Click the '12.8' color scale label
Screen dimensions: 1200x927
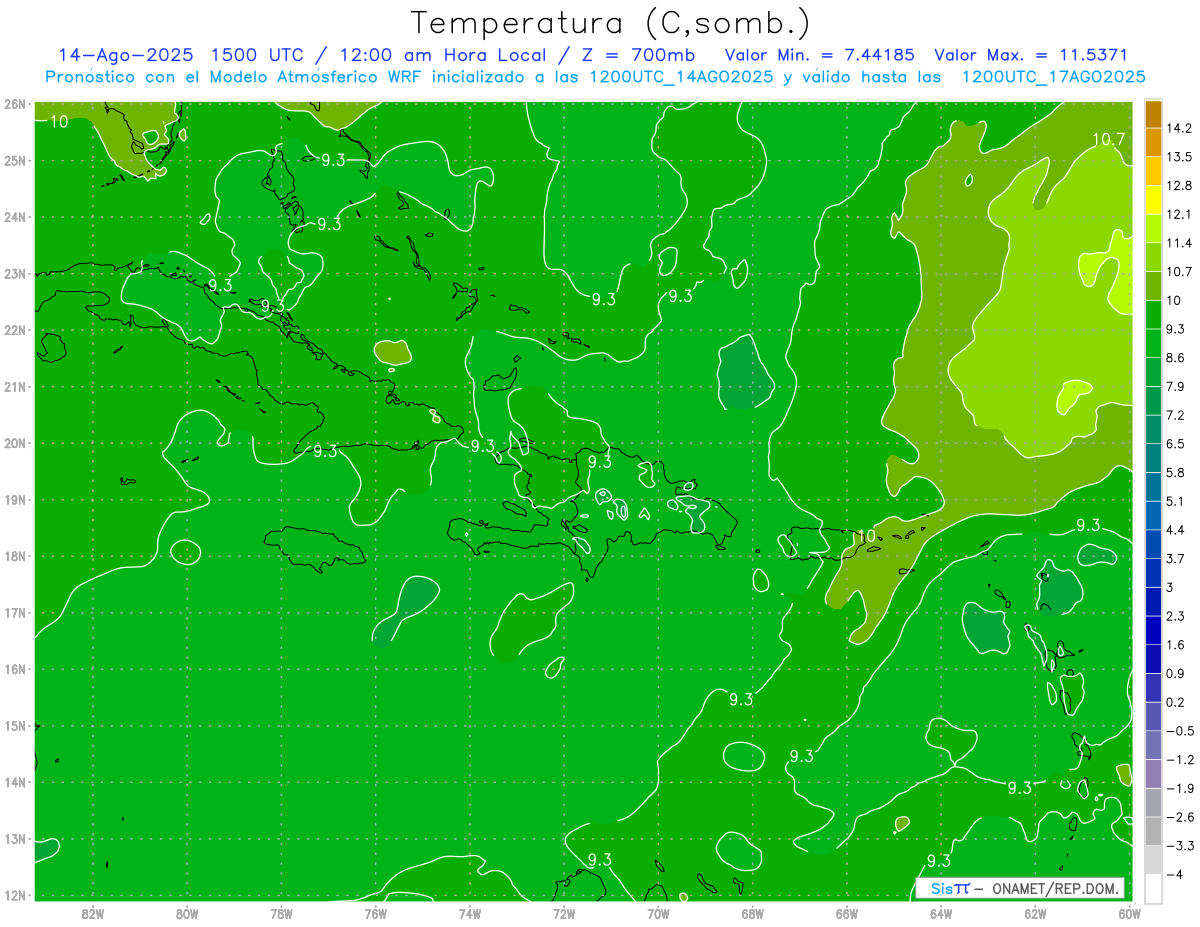point(1179,186)
